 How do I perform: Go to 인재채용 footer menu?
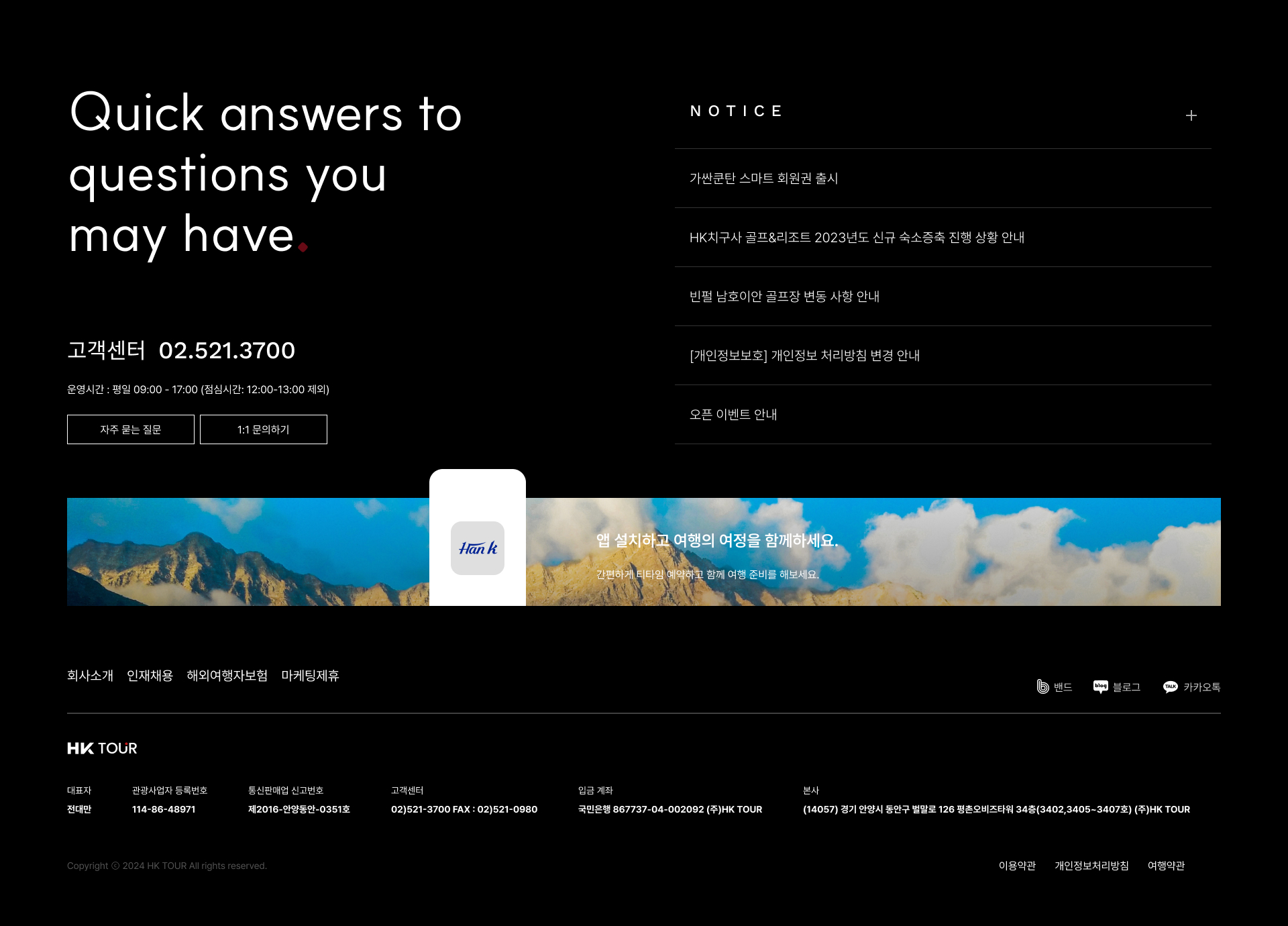point(150,676)
